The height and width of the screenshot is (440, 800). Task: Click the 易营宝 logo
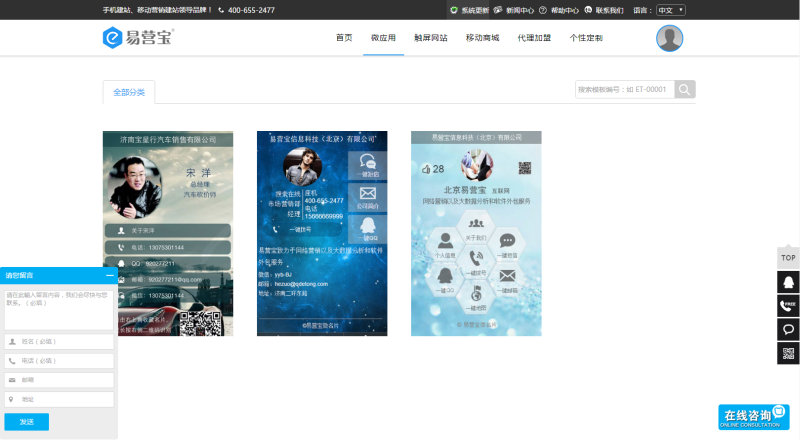click(x=138, y=38)
